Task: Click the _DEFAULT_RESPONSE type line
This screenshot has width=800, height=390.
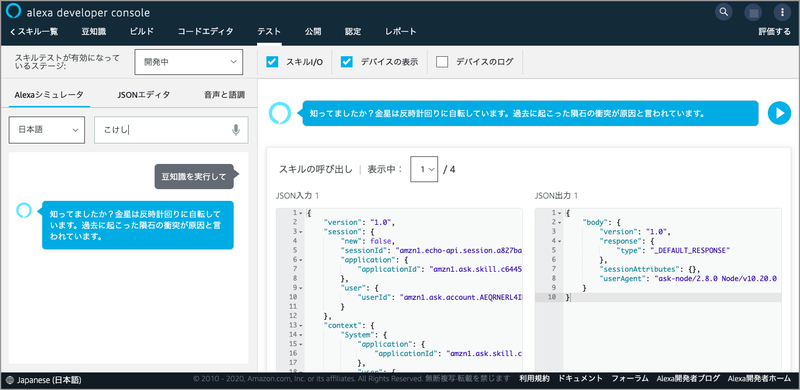Action: pos(673,250)
